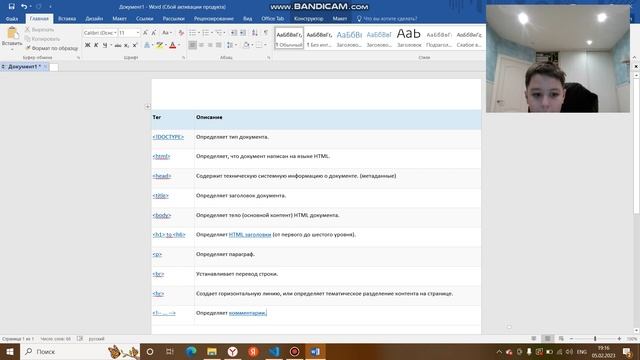Switch to Print Layout view in status bar

point(547,338)
